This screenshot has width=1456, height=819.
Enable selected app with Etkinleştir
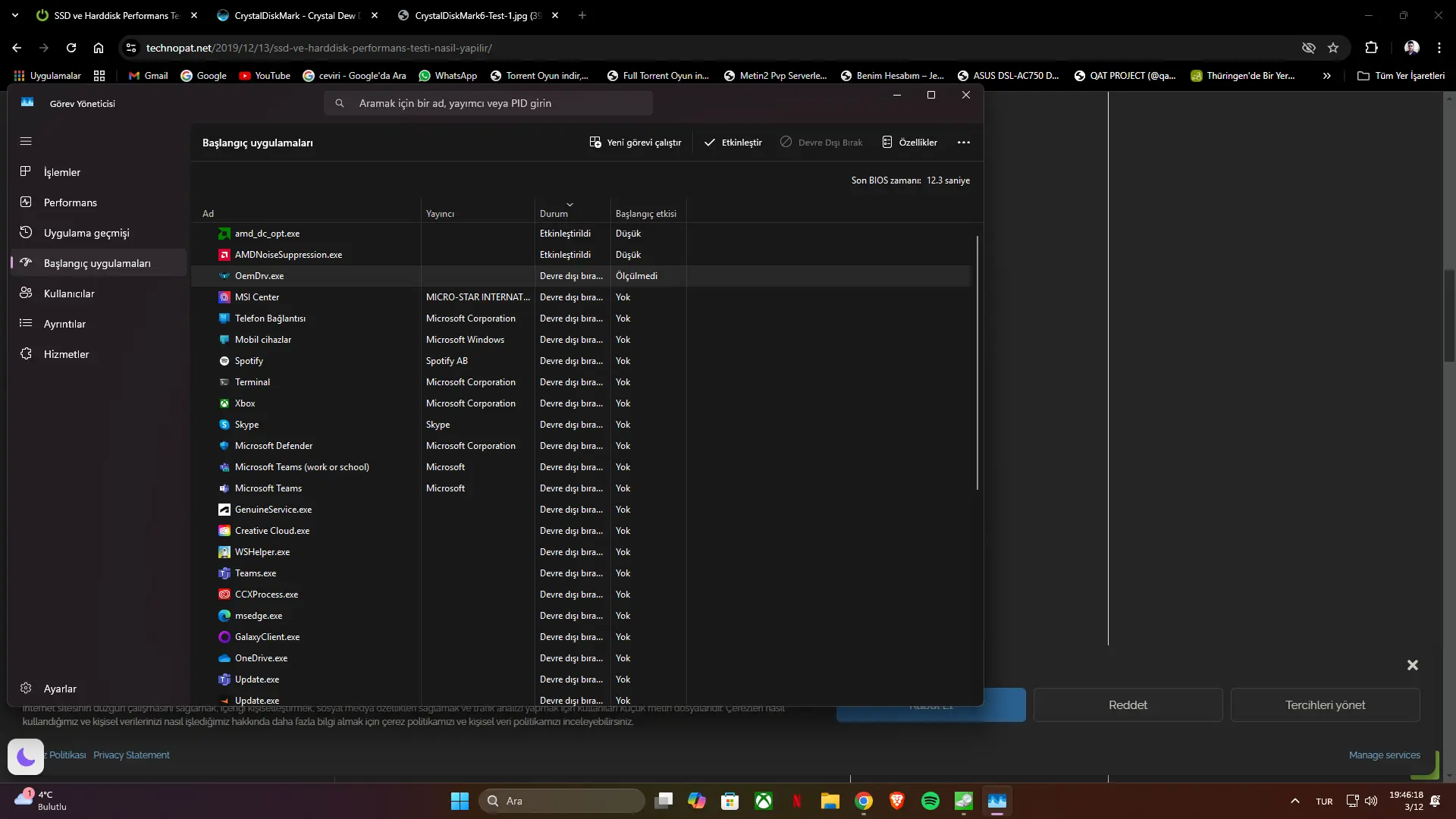733,143
